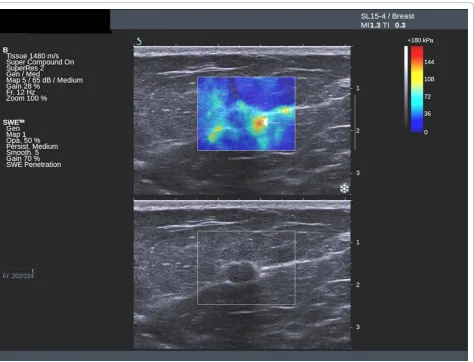Click the 'Fr: 202/224' frame counter
The height and width of the screenshot is (362, 474).
click(x=18, y=276)
